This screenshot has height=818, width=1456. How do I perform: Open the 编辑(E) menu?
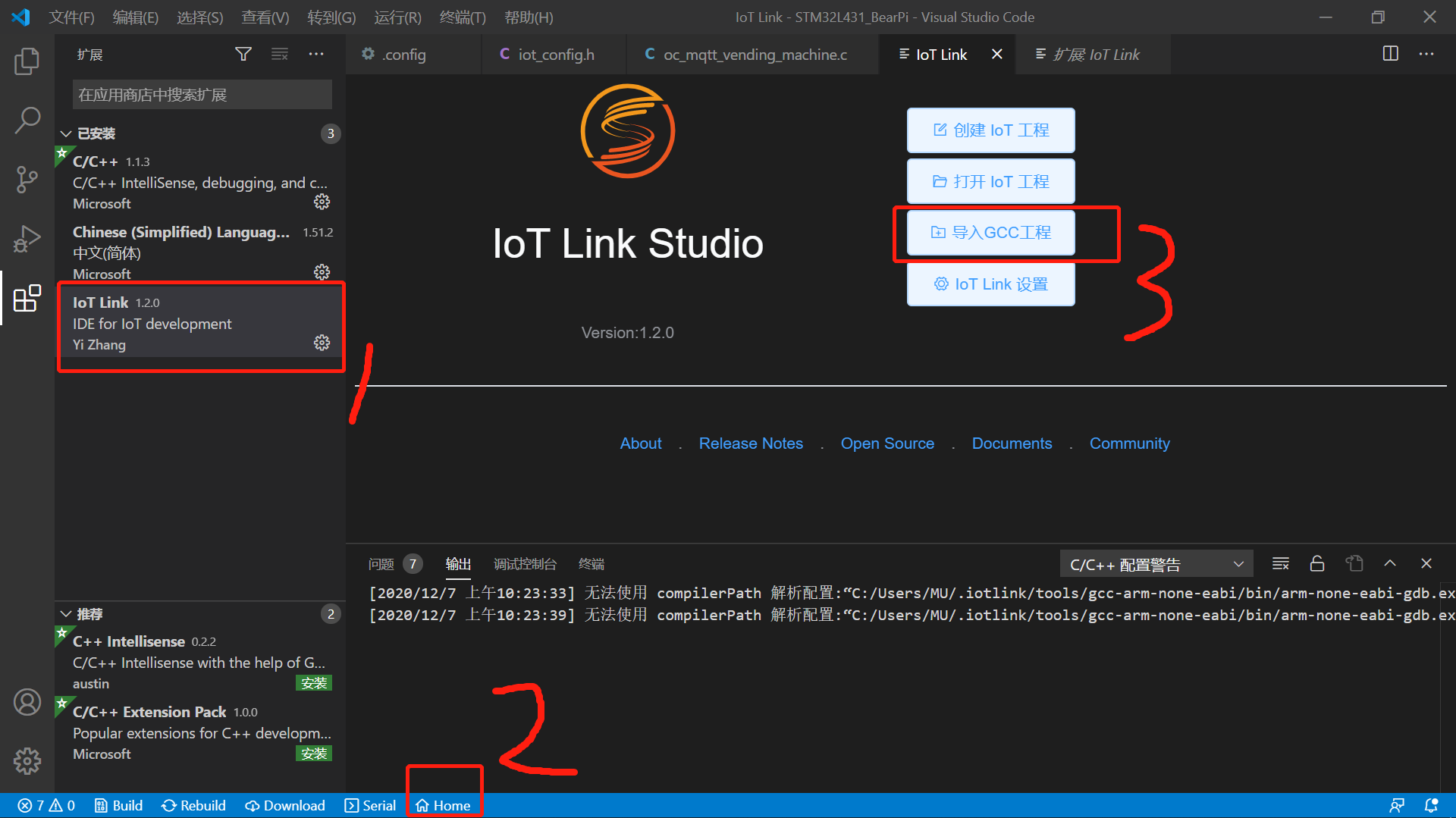136,17
